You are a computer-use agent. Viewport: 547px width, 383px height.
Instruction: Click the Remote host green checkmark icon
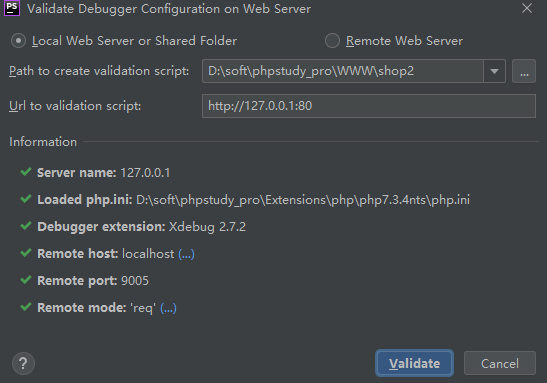pos(26,253)
